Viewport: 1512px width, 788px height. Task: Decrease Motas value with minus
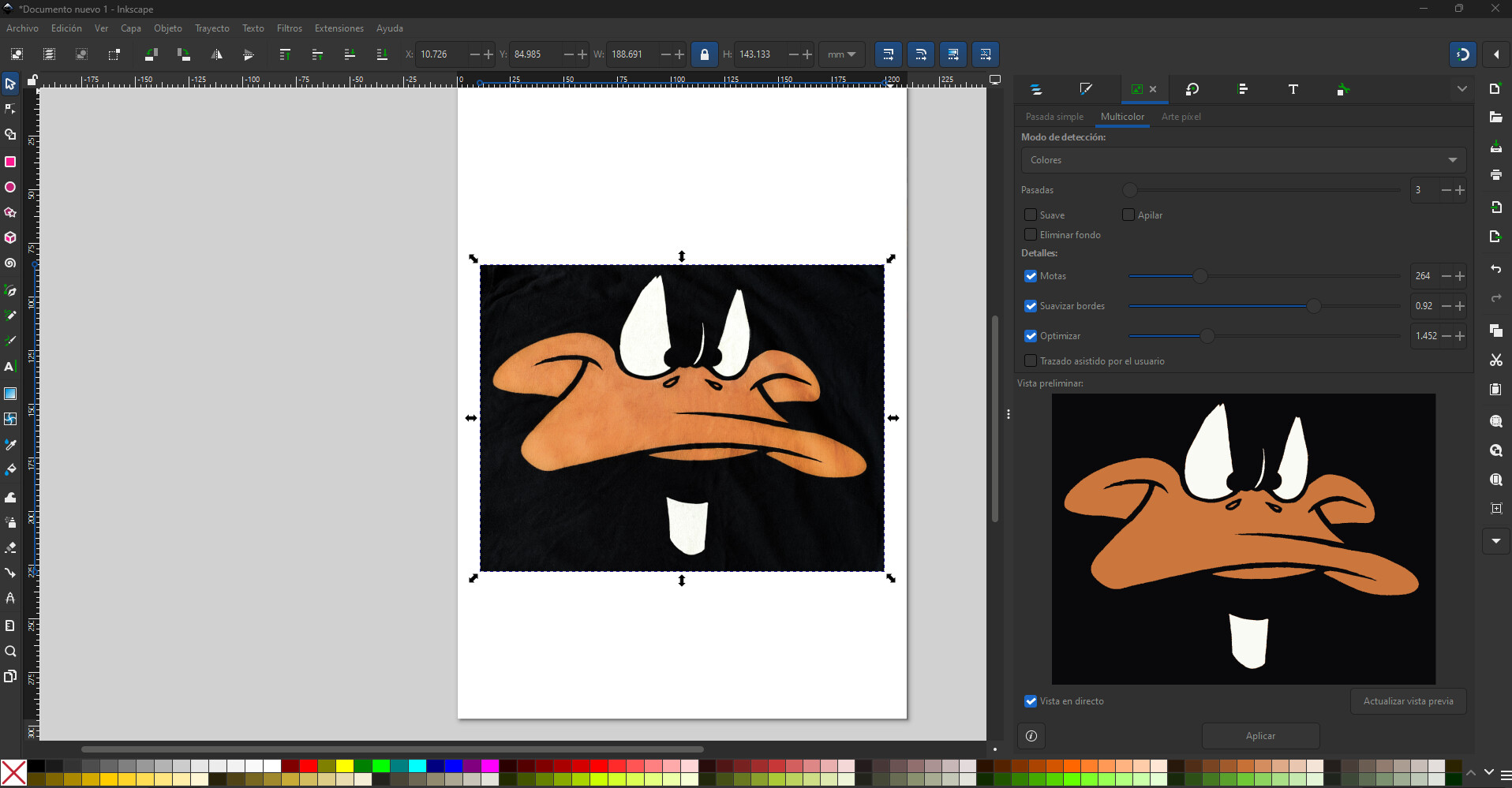click(1447, 276)
